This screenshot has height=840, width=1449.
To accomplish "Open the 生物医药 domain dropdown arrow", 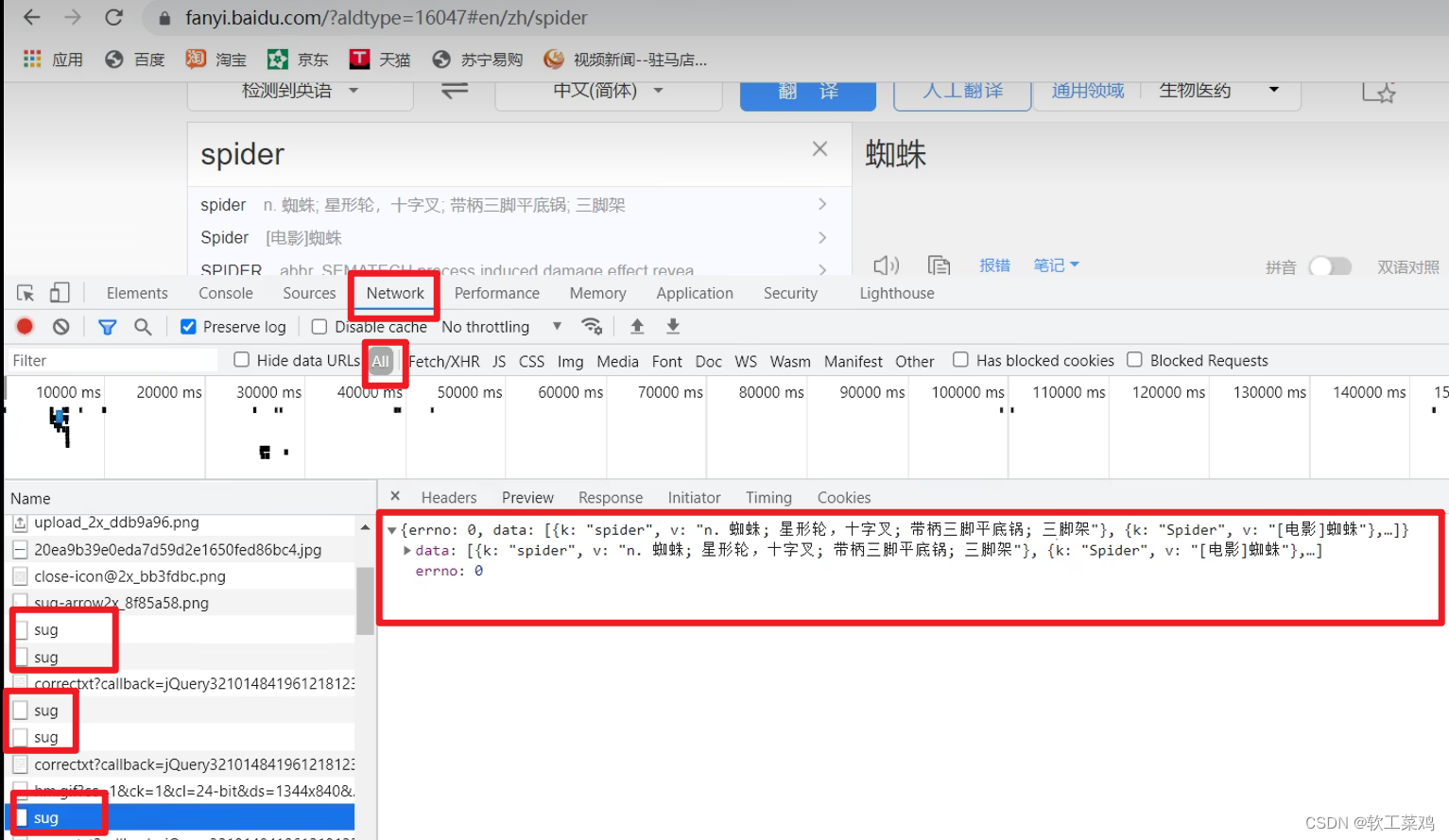I will pos(1274,90).
